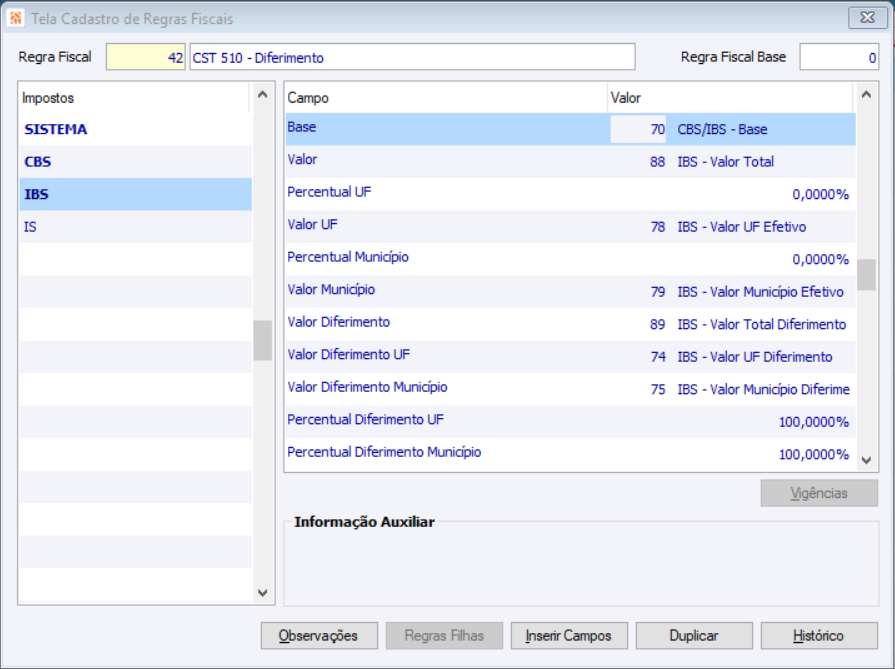Click the Valor column header

tap(626, 98)
